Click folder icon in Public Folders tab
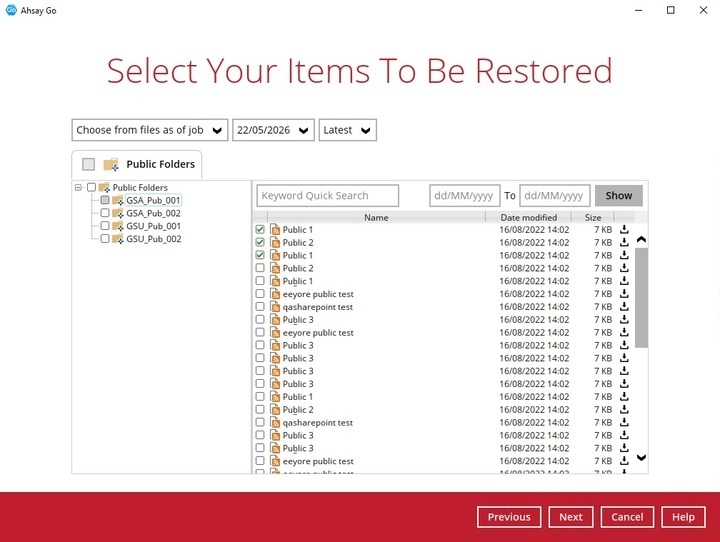720x542 pixels. (111, 164)
